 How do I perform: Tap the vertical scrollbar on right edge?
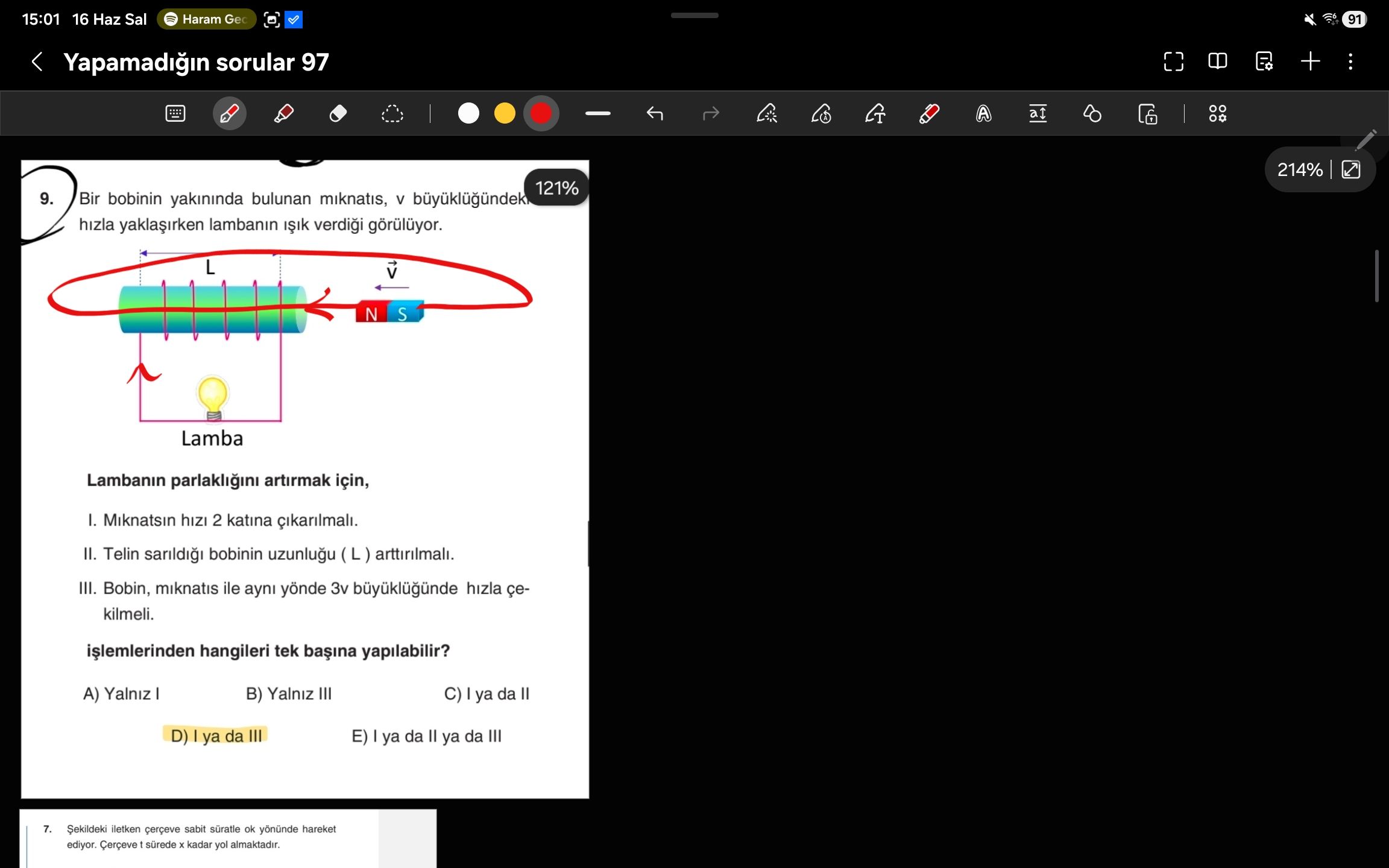click(1377, 276)
